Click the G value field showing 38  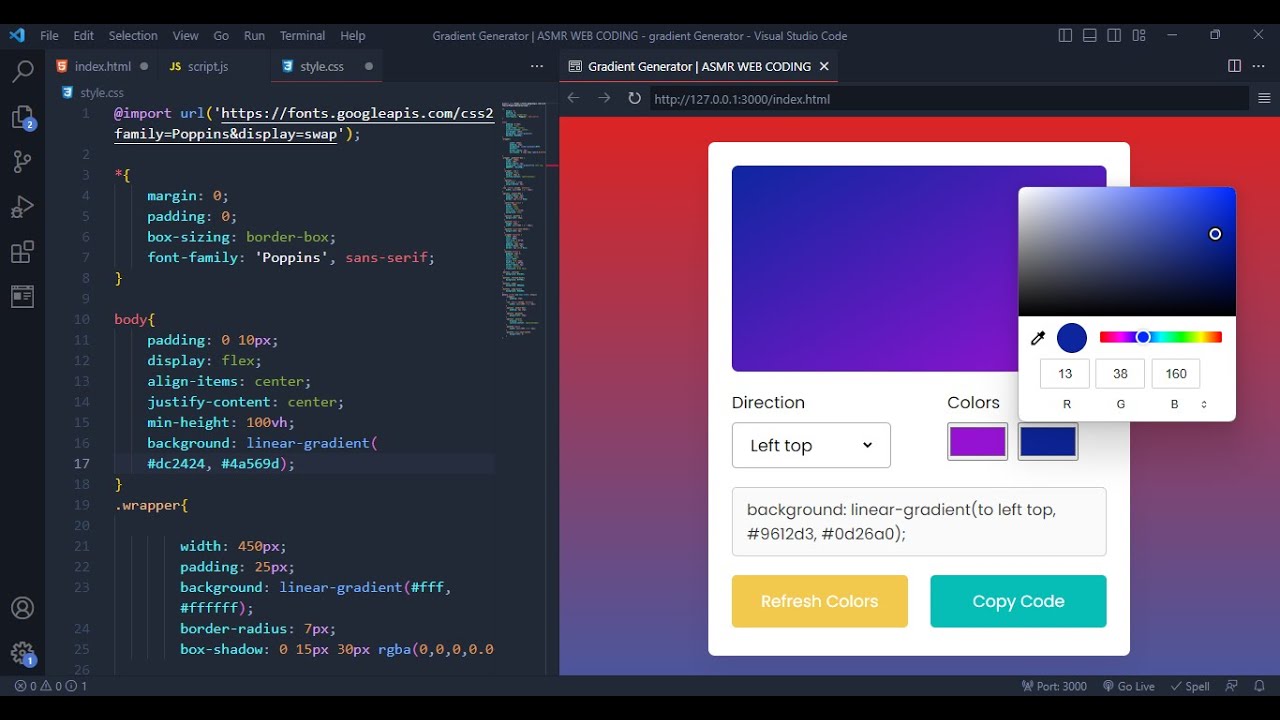(1120, 374)
